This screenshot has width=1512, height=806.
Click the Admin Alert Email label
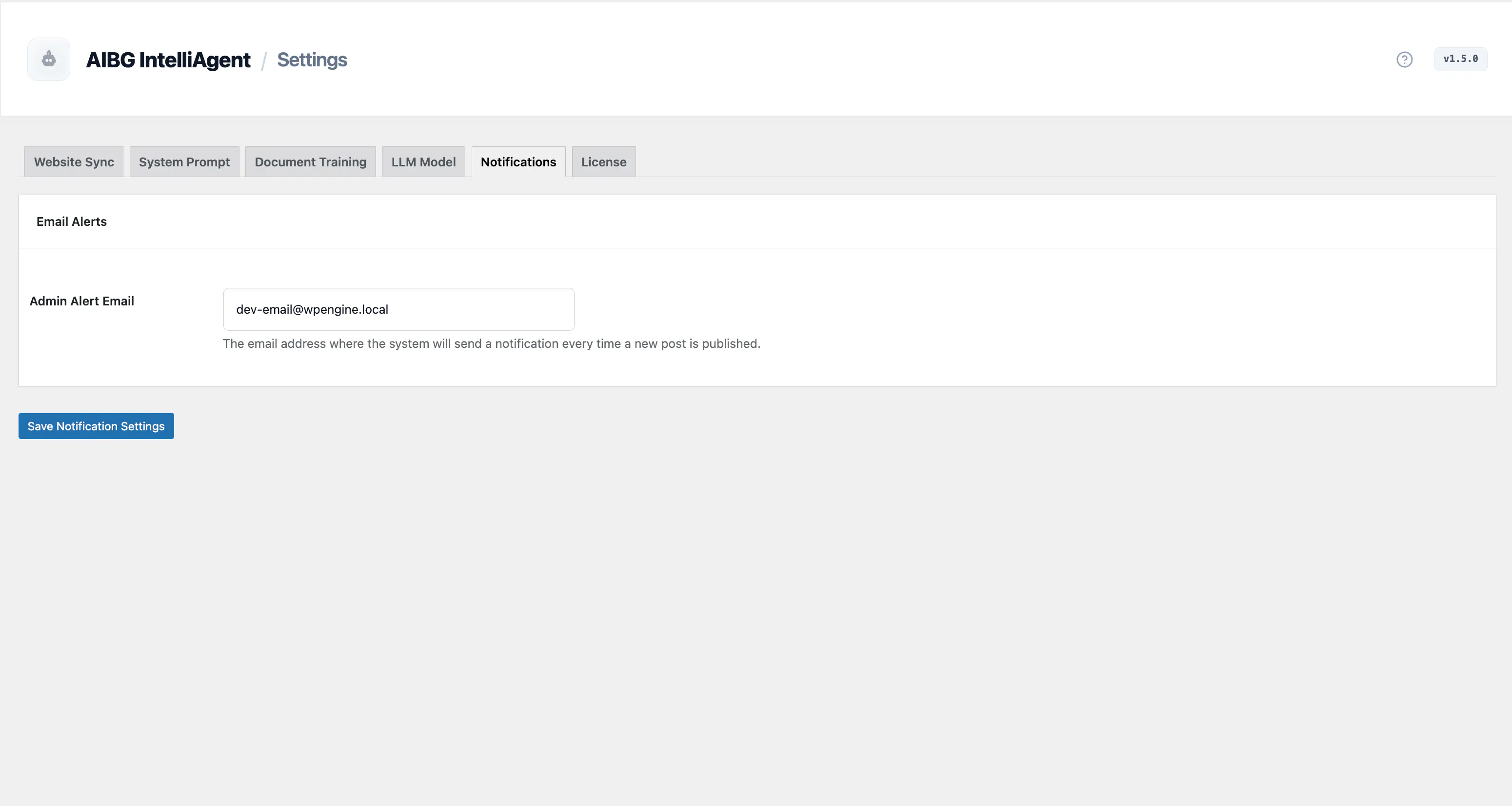(81, 301)
